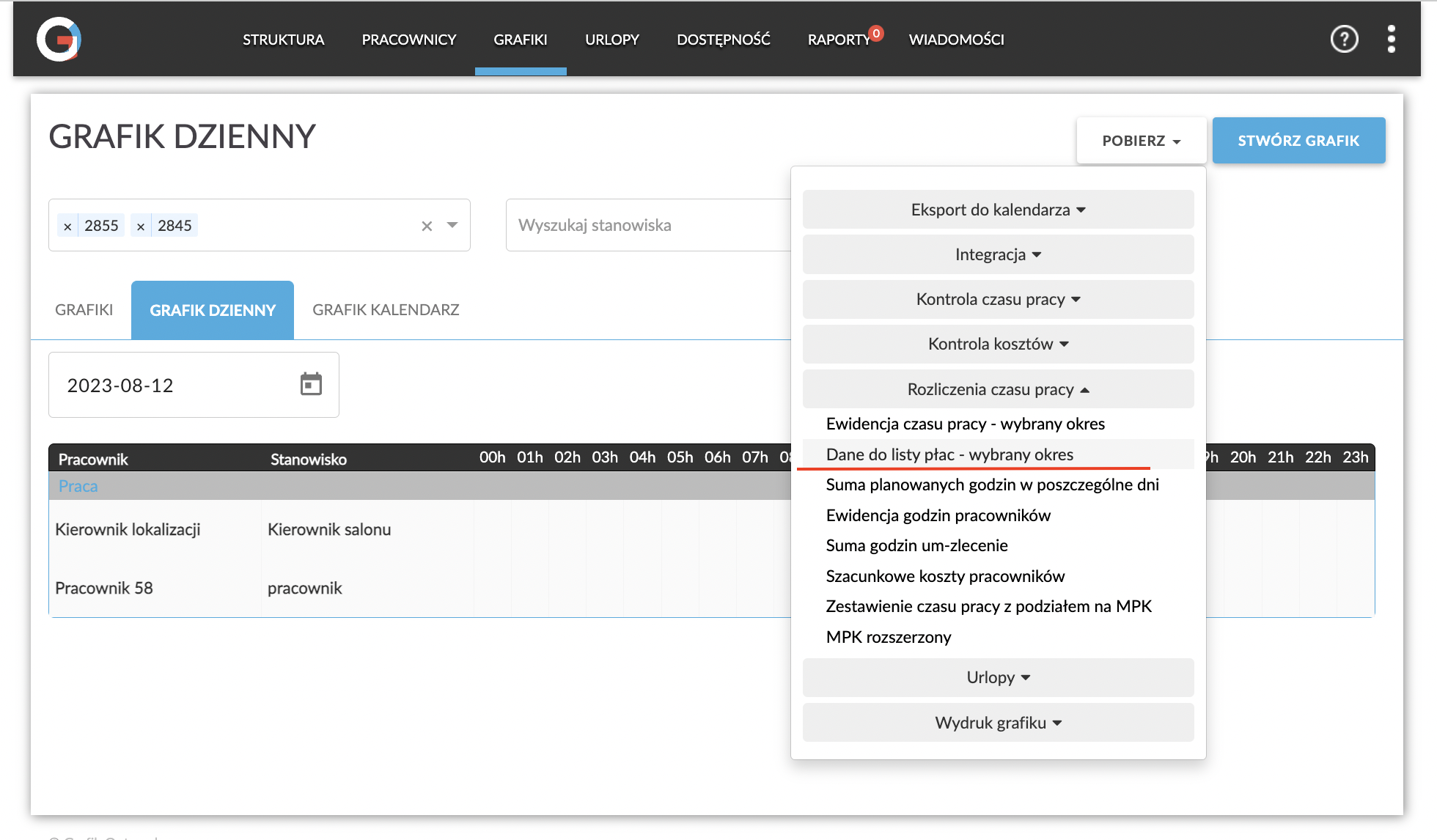Select Dane do listy płac option
Screen dimensions: 1437x840
click(949, 454)
